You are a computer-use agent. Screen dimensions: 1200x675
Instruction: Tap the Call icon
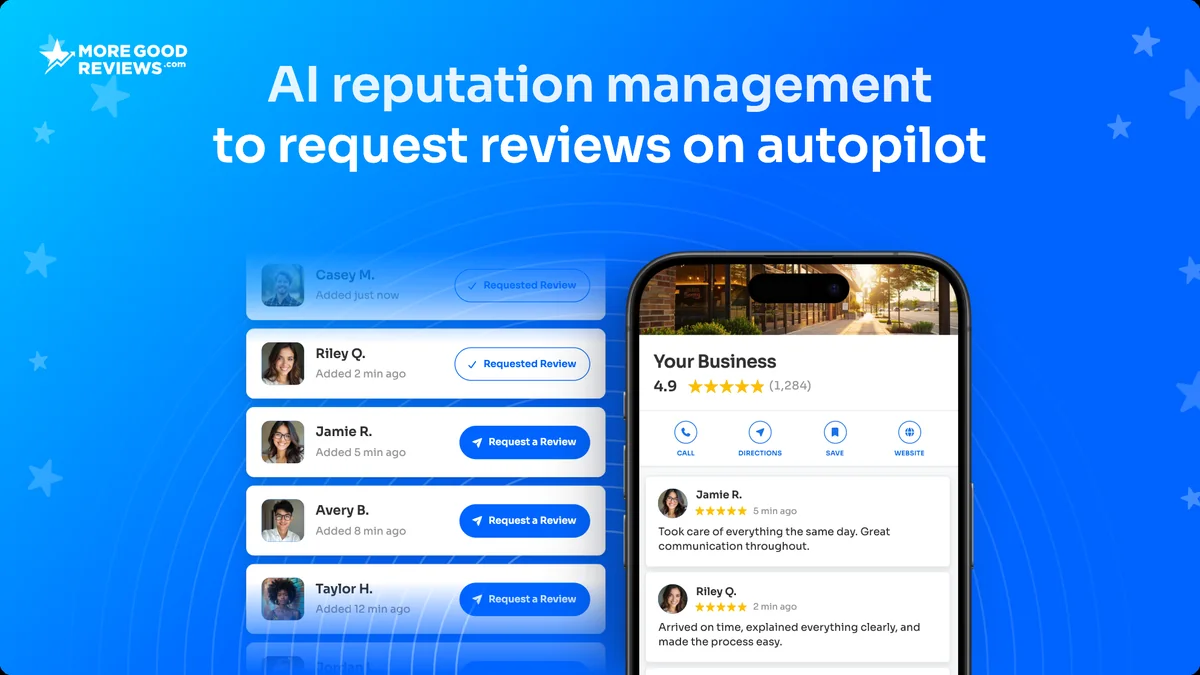[x=685, y=432]
